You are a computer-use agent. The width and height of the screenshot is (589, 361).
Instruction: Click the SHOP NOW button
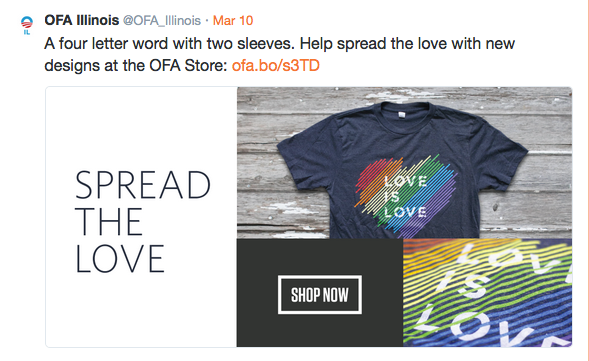320,295
